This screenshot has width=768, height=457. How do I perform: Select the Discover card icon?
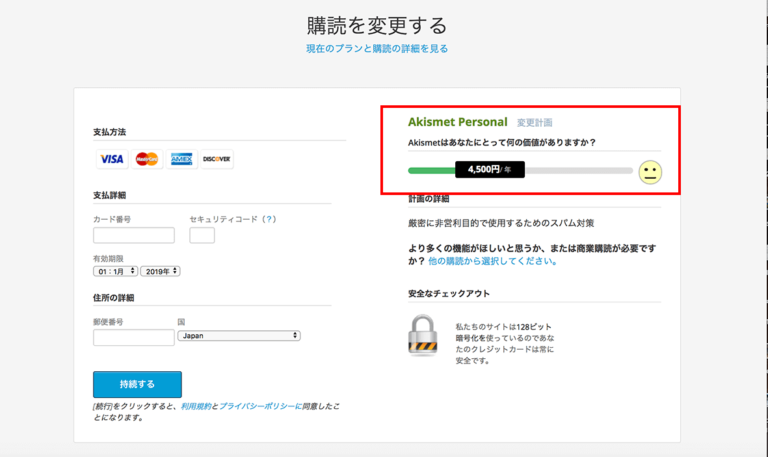[x=217, y=159]
